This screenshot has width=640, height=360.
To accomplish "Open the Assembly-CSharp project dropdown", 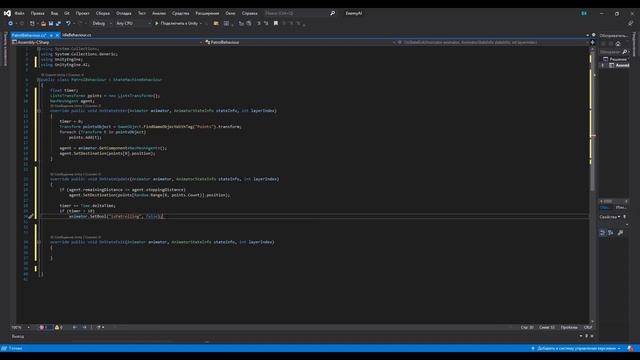I will [x=107, y=42].
